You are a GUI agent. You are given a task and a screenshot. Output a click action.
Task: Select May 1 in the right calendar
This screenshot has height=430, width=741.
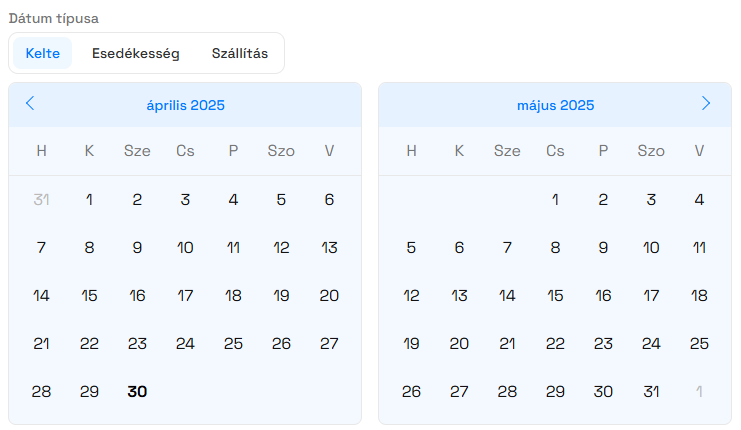(555, 199)
